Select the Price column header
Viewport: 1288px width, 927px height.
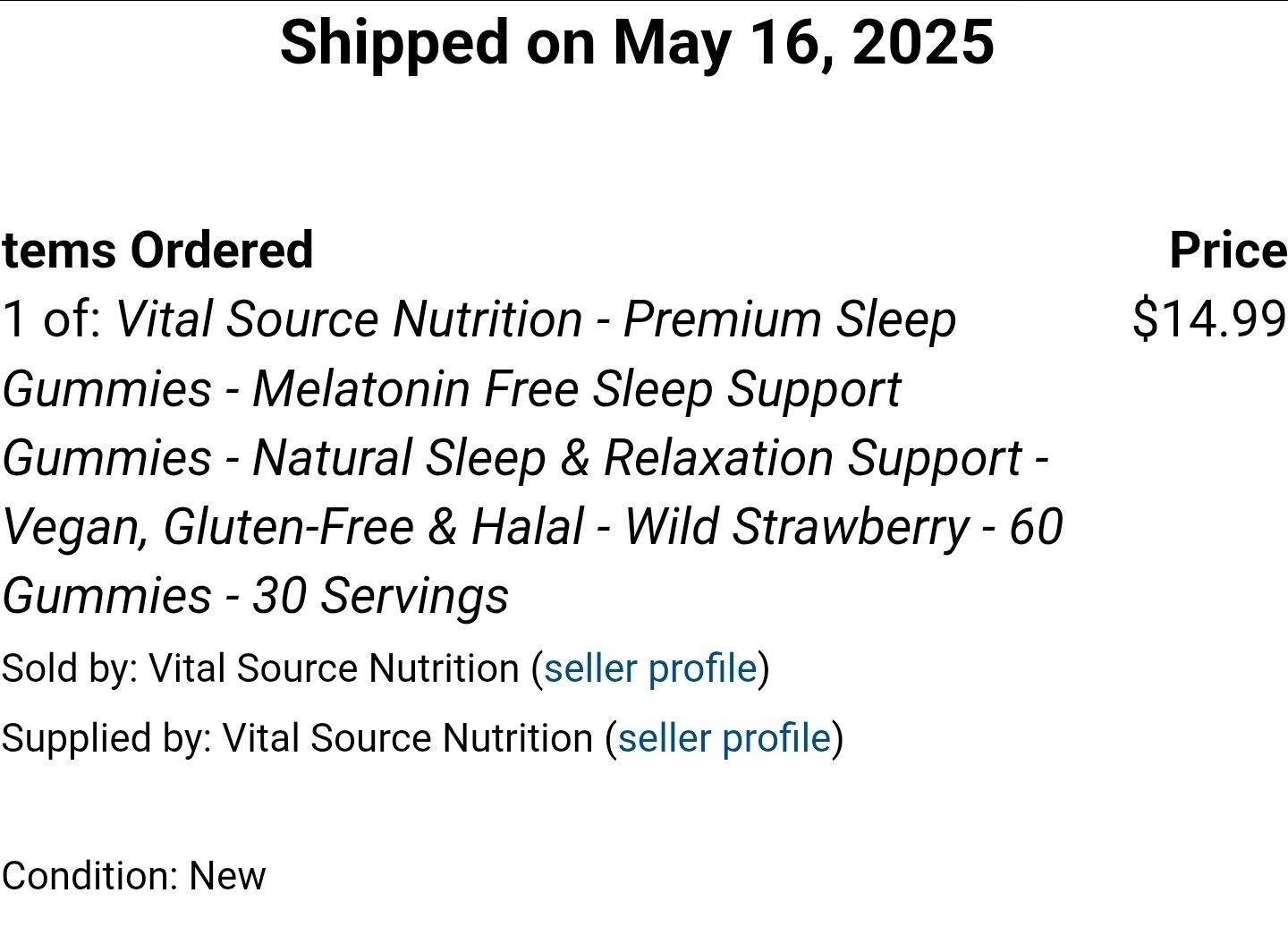click(1228, 250)
